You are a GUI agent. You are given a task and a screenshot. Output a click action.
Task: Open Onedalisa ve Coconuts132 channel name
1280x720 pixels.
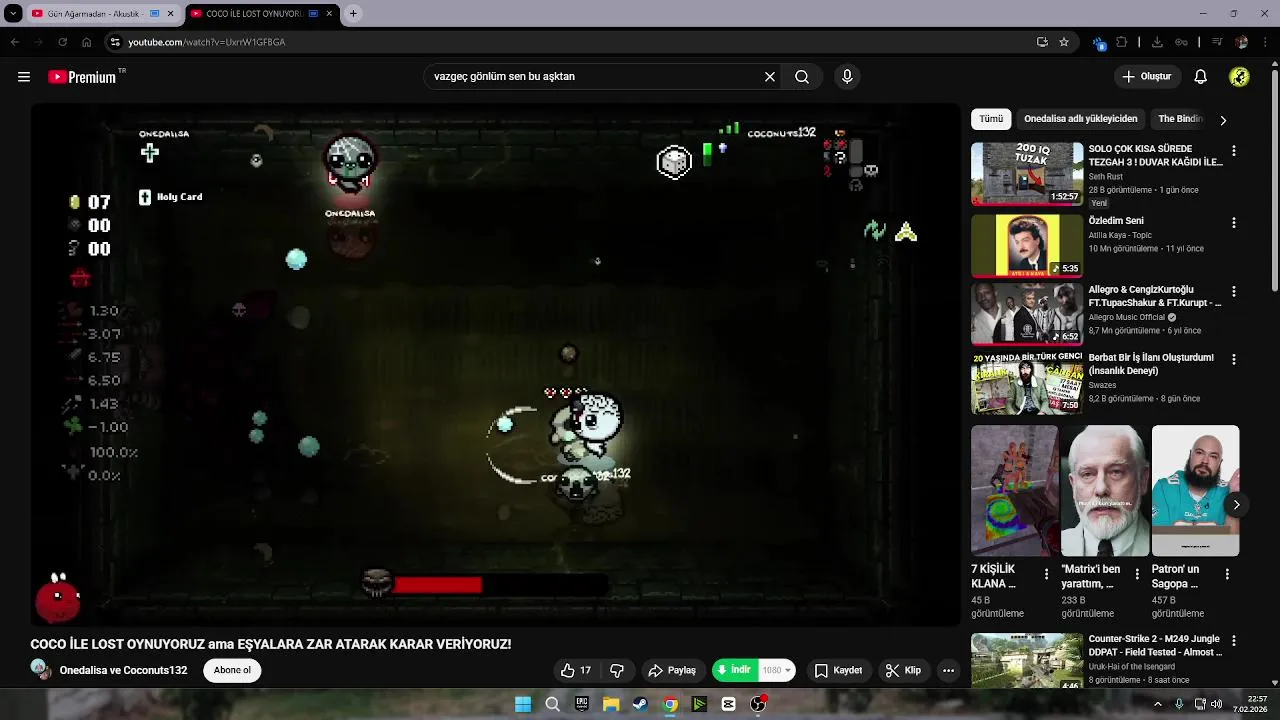pyautogui.click(x=123, y=670)
